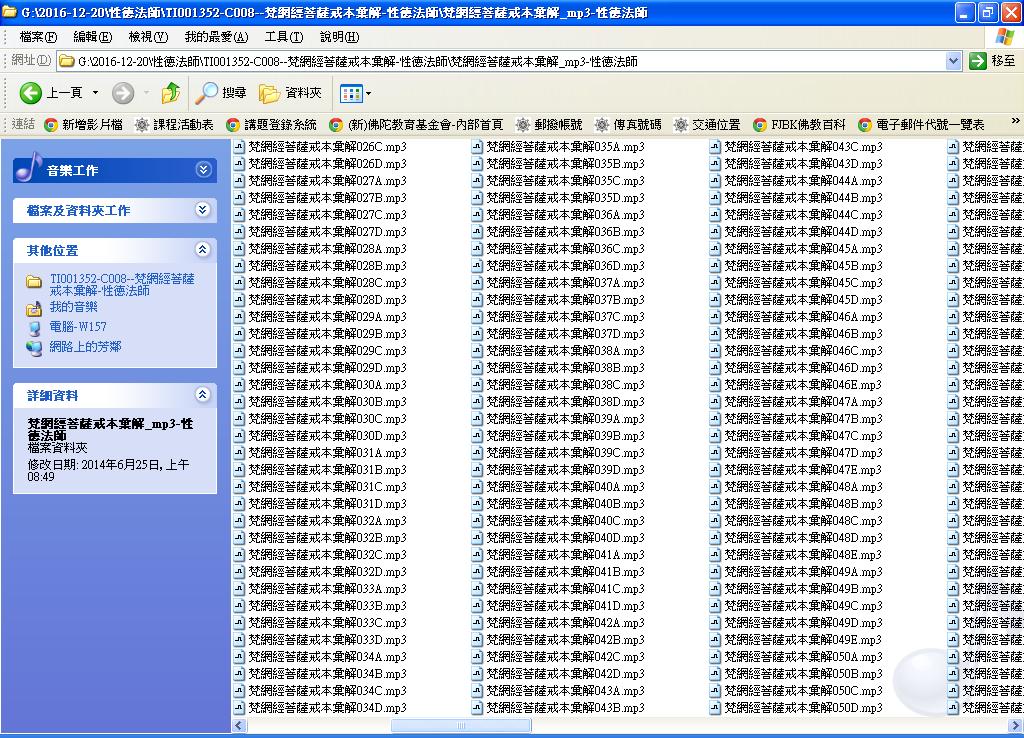Select file 梵網經菩薩戒本彙解035A.mp3

[565, 147]
